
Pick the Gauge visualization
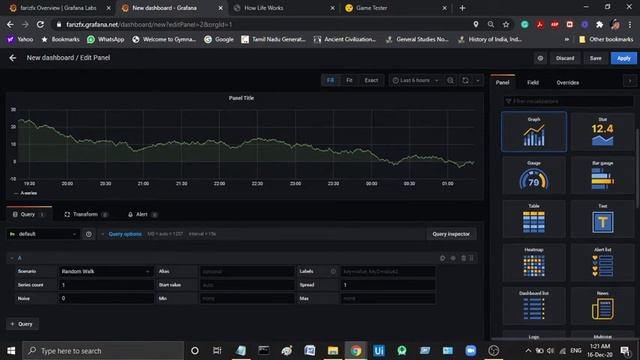[534, 176]
